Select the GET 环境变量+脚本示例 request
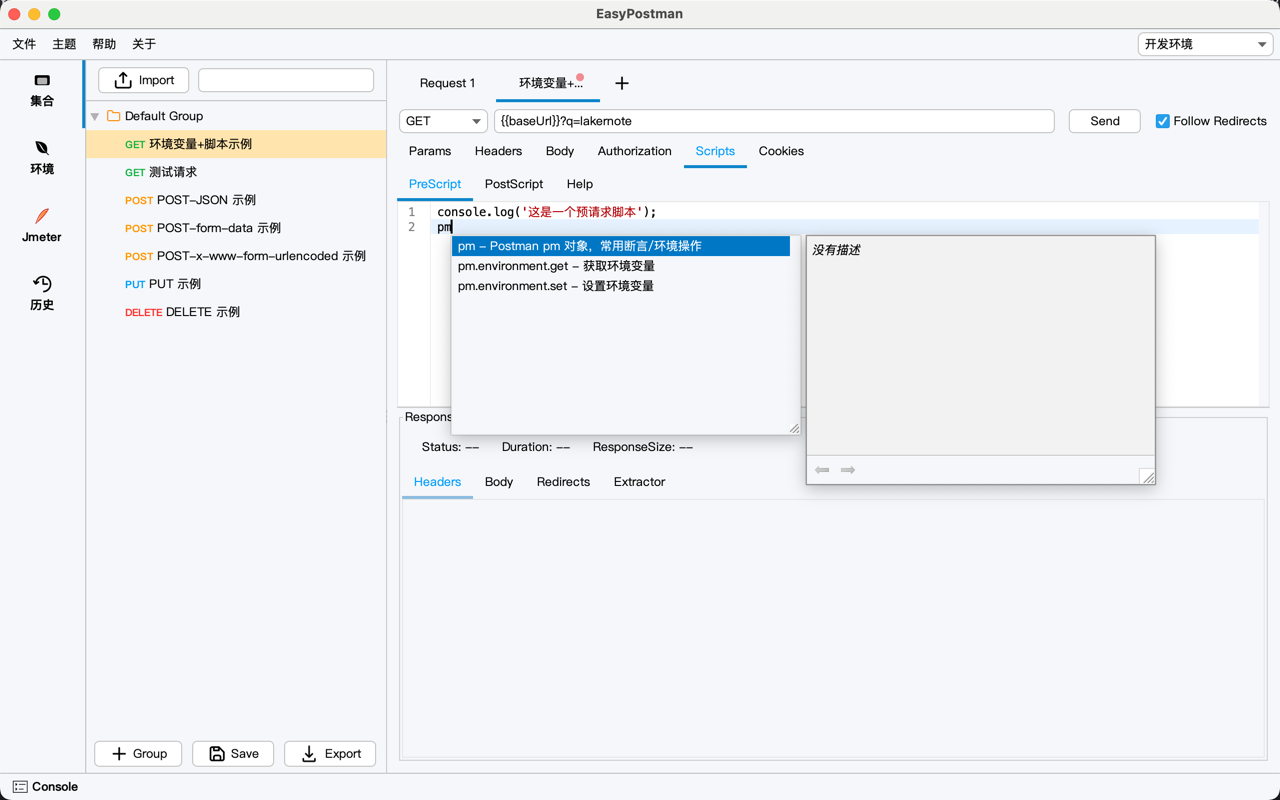 click(236, 144)
